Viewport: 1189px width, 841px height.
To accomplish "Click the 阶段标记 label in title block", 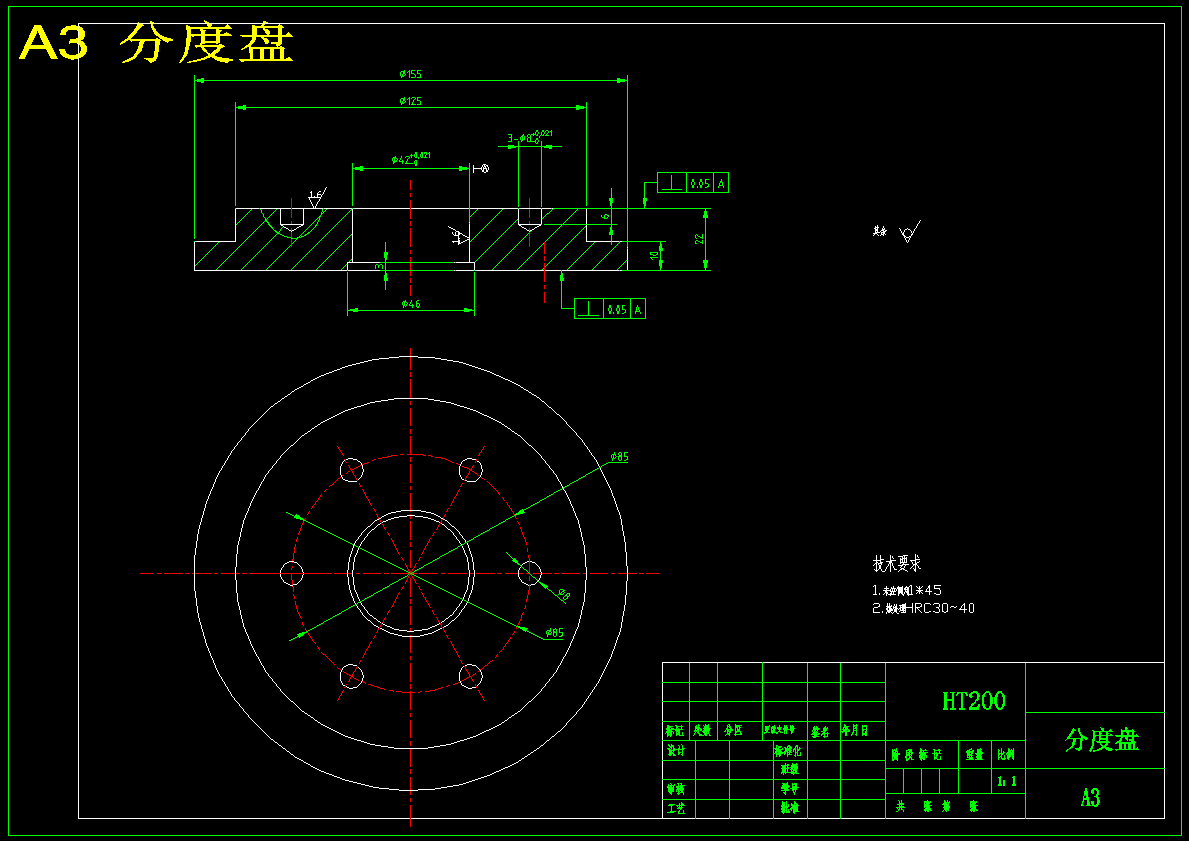I will click(x=916, y=755).
